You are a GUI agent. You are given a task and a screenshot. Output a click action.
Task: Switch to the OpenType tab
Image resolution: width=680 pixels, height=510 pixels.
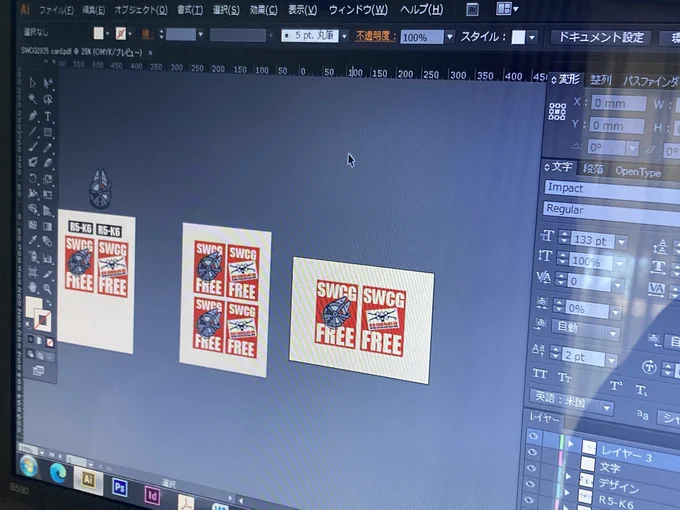click(638, 172)
